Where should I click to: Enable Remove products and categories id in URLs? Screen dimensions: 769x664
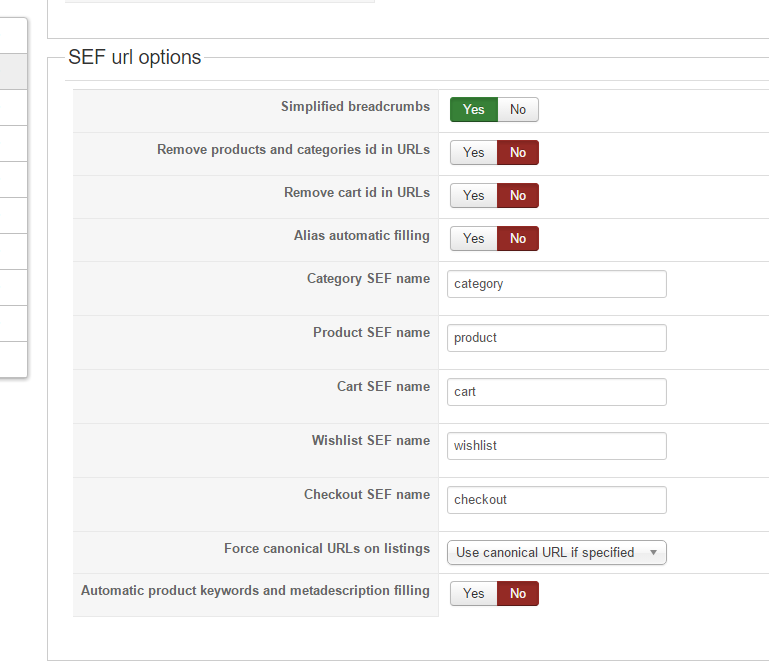[474, 152]
